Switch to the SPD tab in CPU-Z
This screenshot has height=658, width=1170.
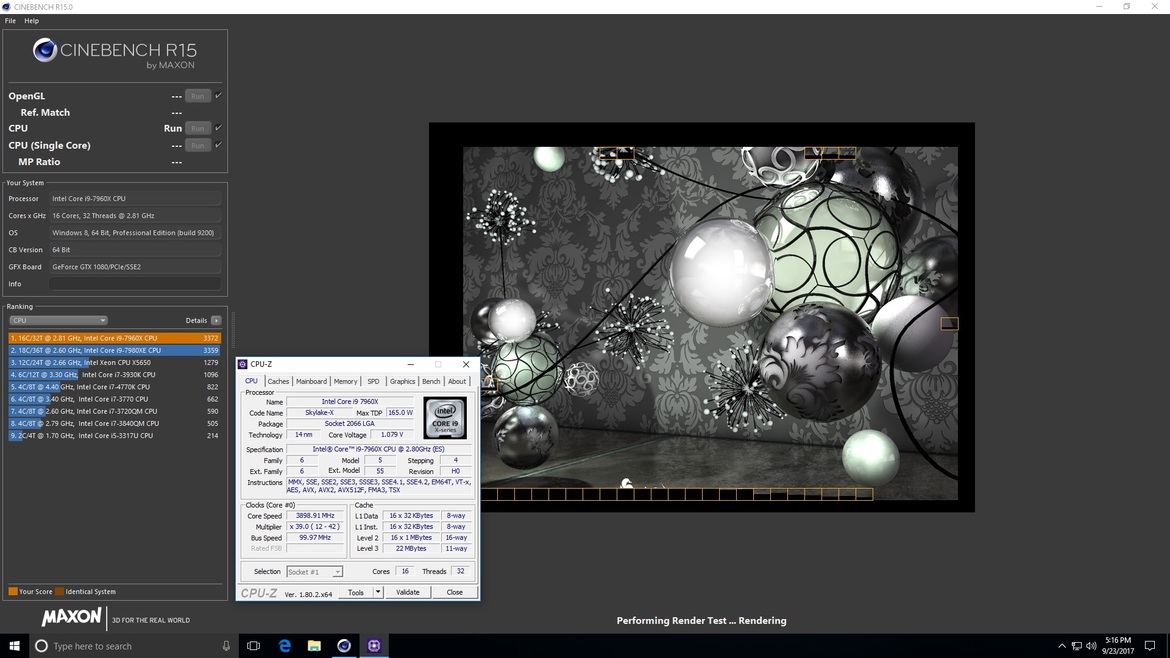(373, 381)
